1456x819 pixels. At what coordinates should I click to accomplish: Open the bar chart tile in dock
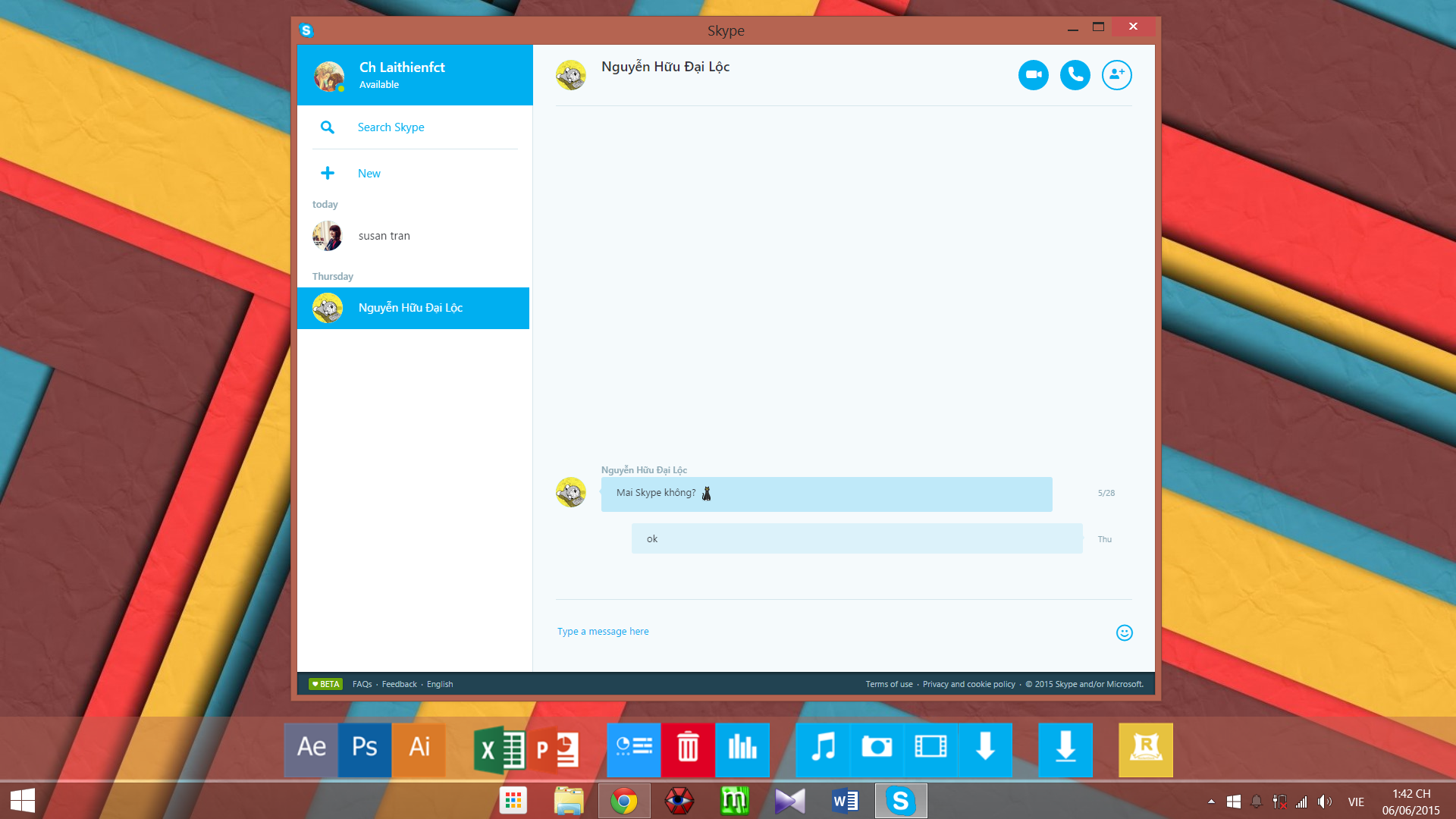pyautogui.click(x=742, y=749)
